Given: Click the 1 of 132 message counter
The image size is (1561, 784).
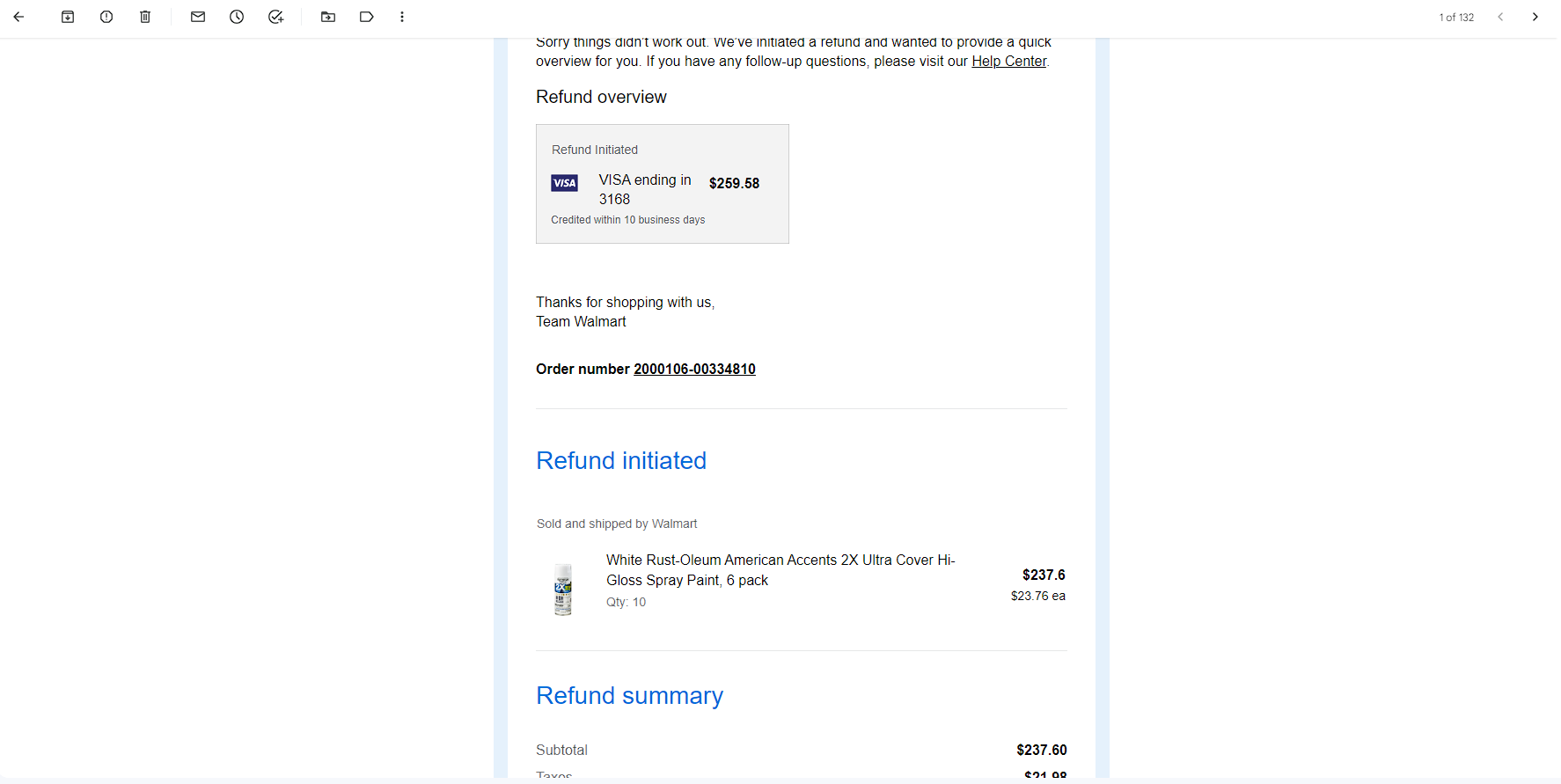Looking at the screenshot, I should [1456, 18].
